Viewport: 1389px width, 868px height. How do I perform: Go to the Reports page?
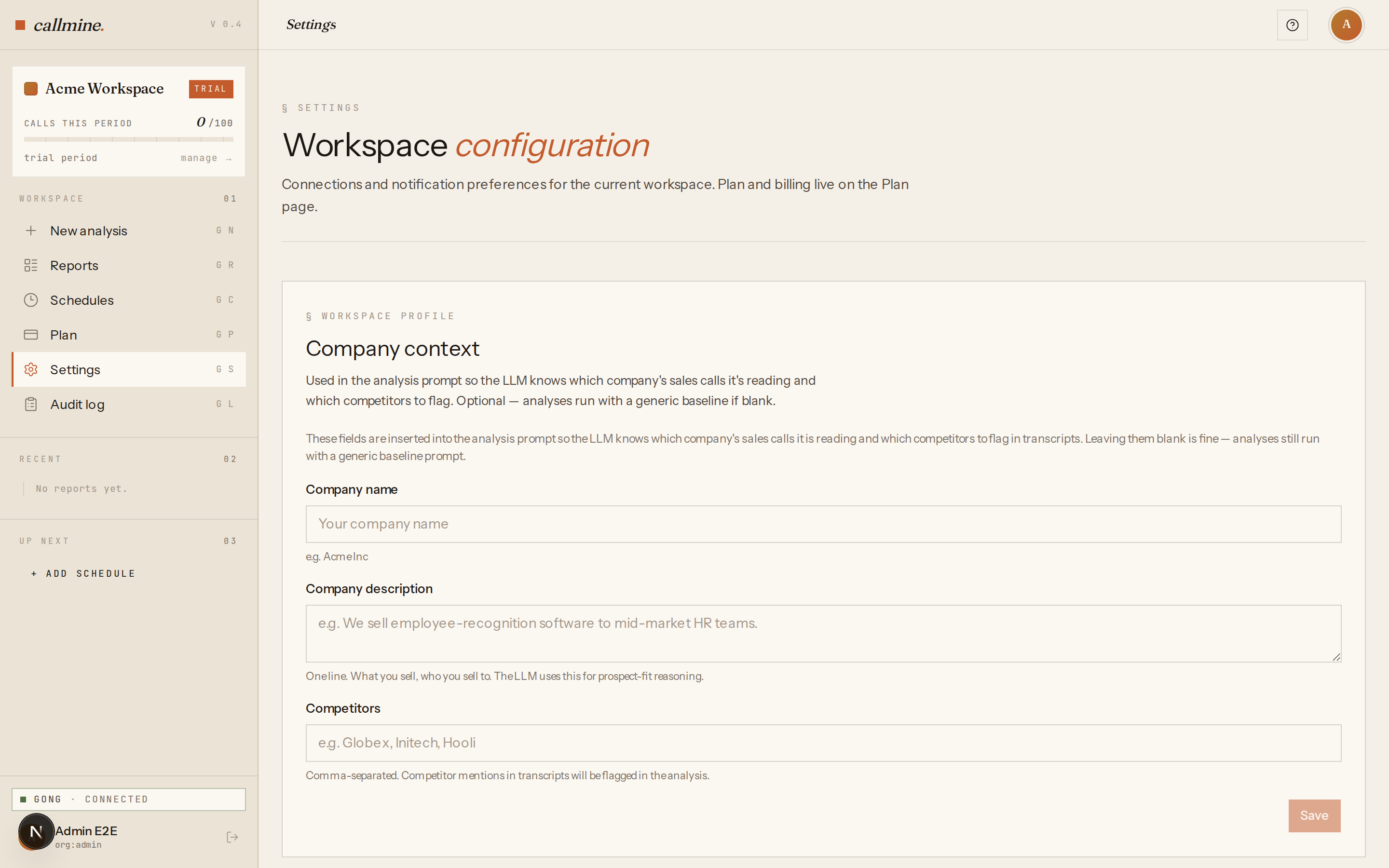click(129, 265)
